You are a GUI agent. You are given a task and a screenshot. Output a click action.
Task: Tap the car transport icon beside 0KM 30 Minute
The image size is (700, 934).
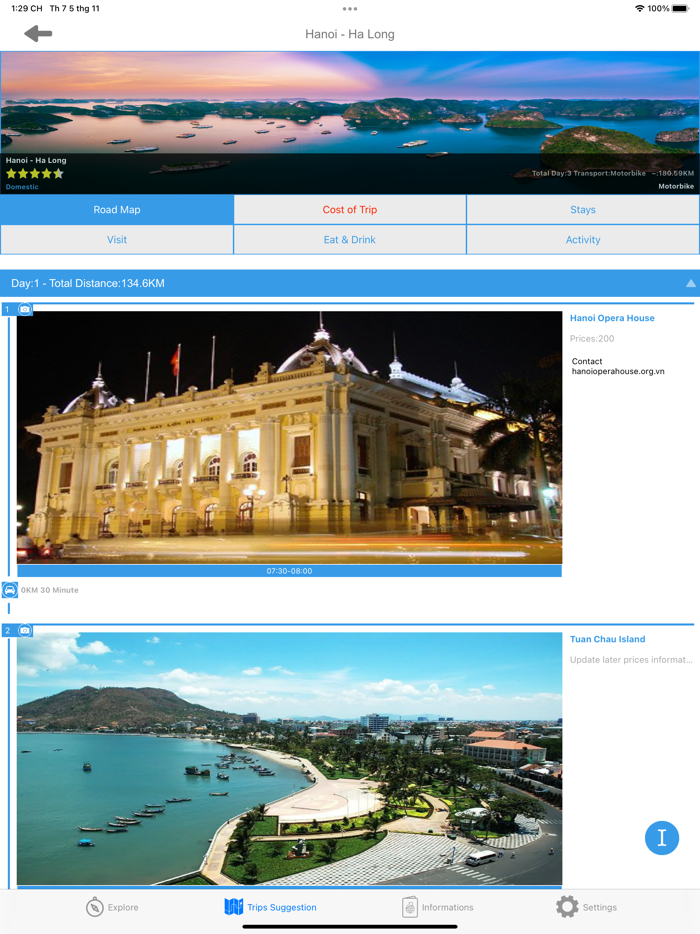(x=10, y=590)
